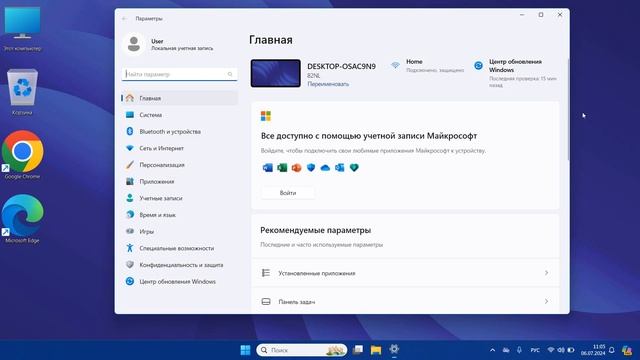Select the Microsoft Edge desktop shortcut
The height and width of the screenshot is (360, 640).
tap(22, 219)
